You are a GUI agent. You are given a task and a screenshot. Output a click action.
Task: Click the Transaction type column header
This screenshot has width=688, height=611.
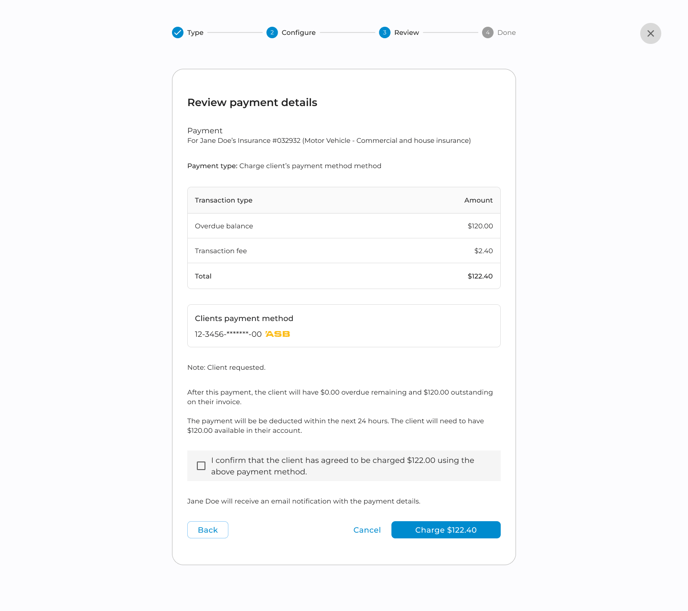point(224,200)
